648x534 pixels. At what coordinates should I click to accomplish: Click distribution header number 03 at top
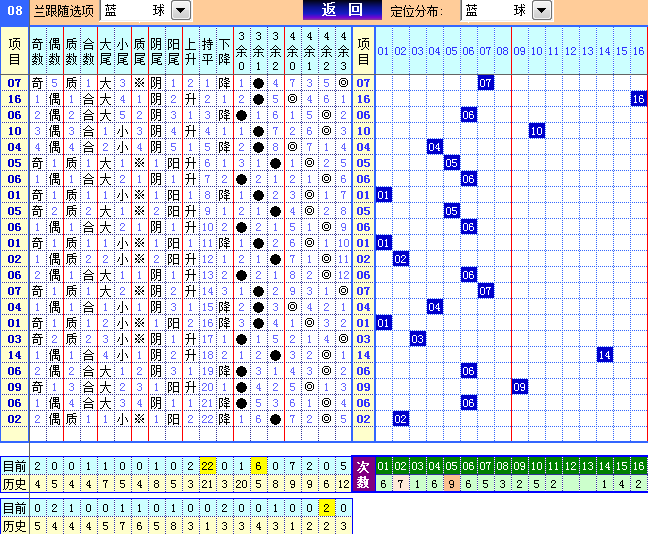point(417,51)
